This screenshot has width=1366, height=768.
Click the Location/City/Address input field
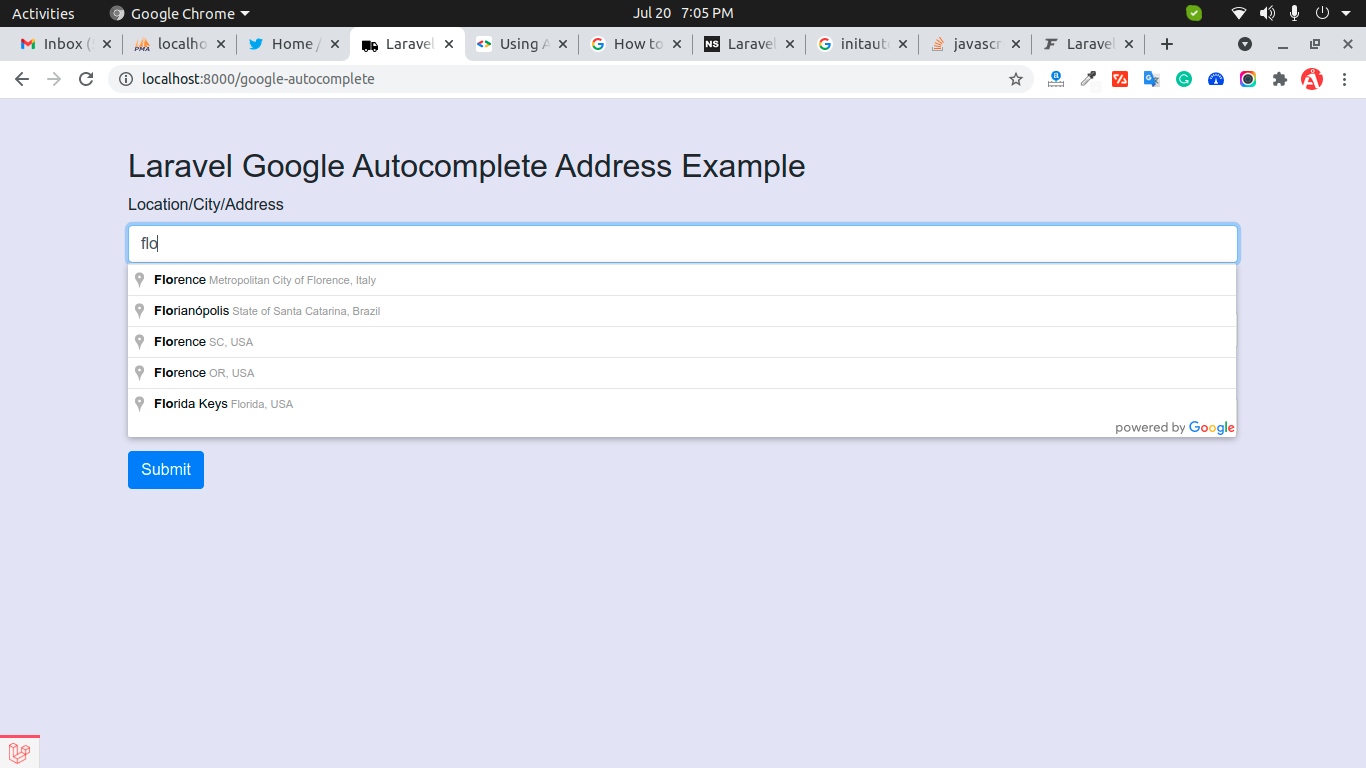[x=682, y=244]
